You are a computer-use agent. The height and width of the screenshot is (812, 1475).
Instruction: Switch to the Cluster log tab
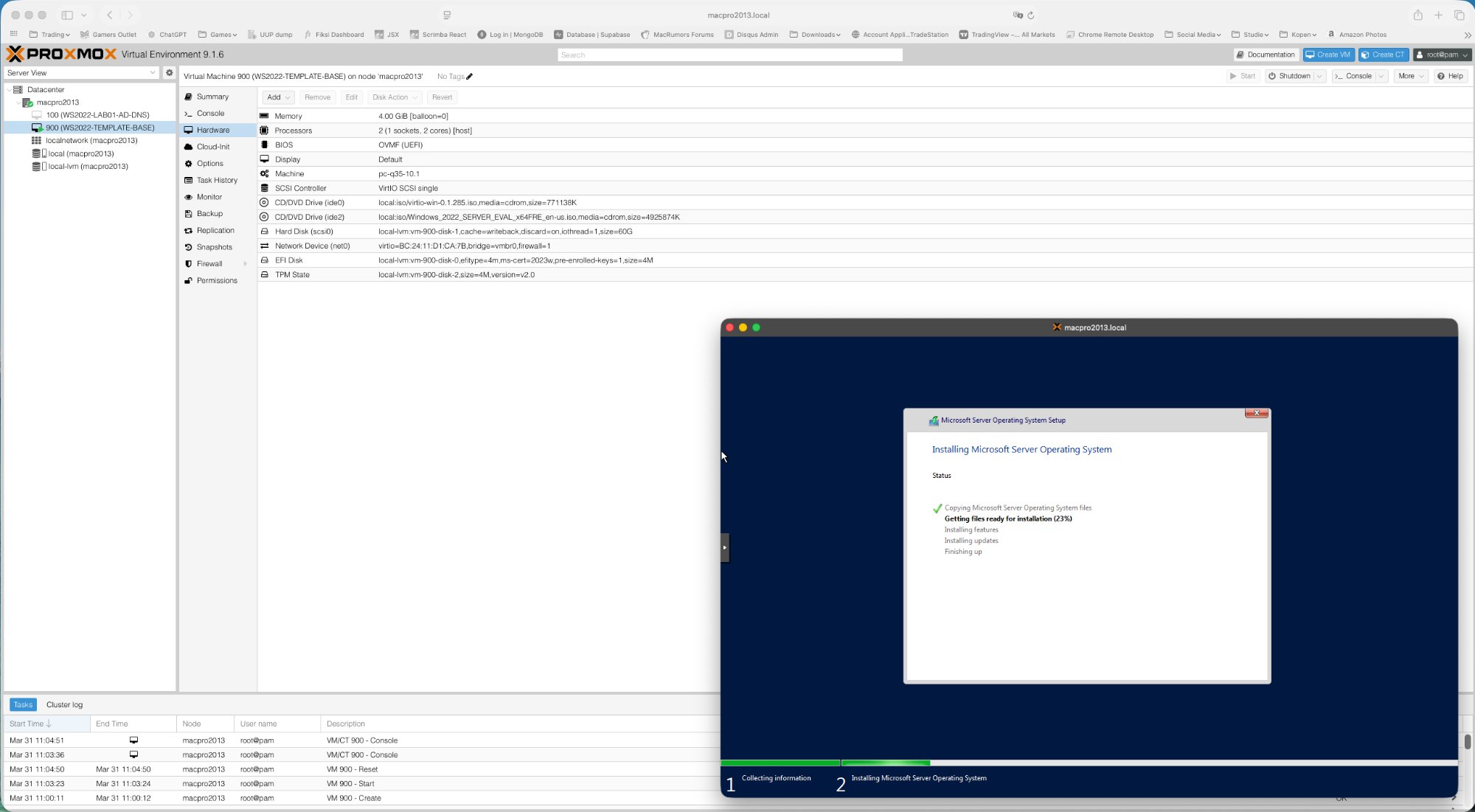pyautogui.click(x=64, y=704)
